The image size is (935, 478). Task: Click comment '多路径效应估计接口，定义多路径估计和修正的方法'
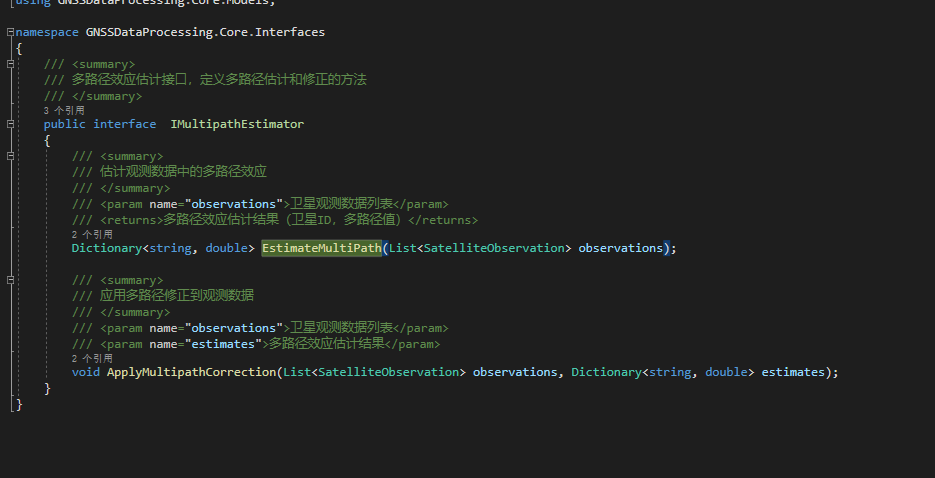pyautogui.click(x=219, y=79)
